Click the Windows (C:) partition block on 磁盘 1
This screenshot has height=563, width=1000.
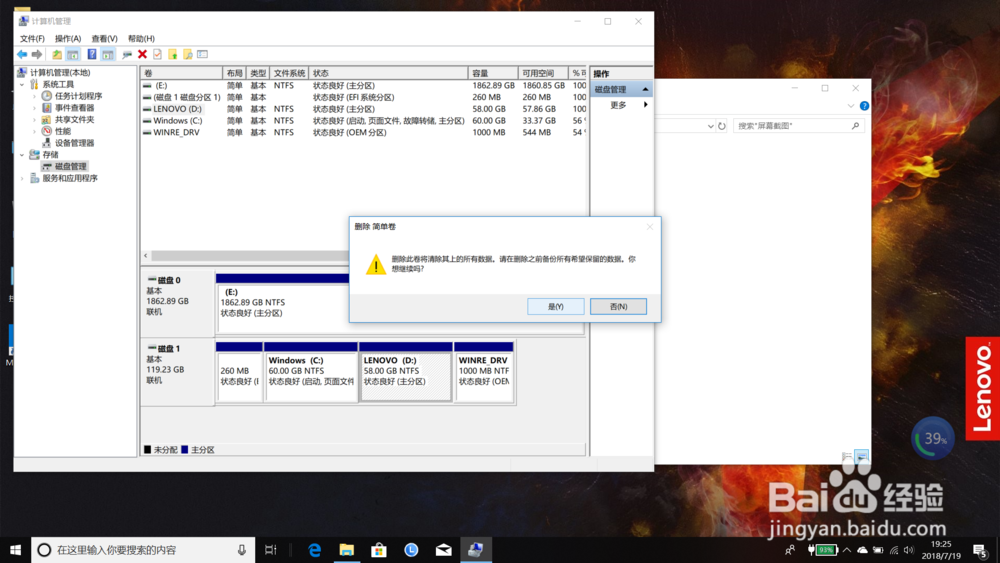click(311, 372)
